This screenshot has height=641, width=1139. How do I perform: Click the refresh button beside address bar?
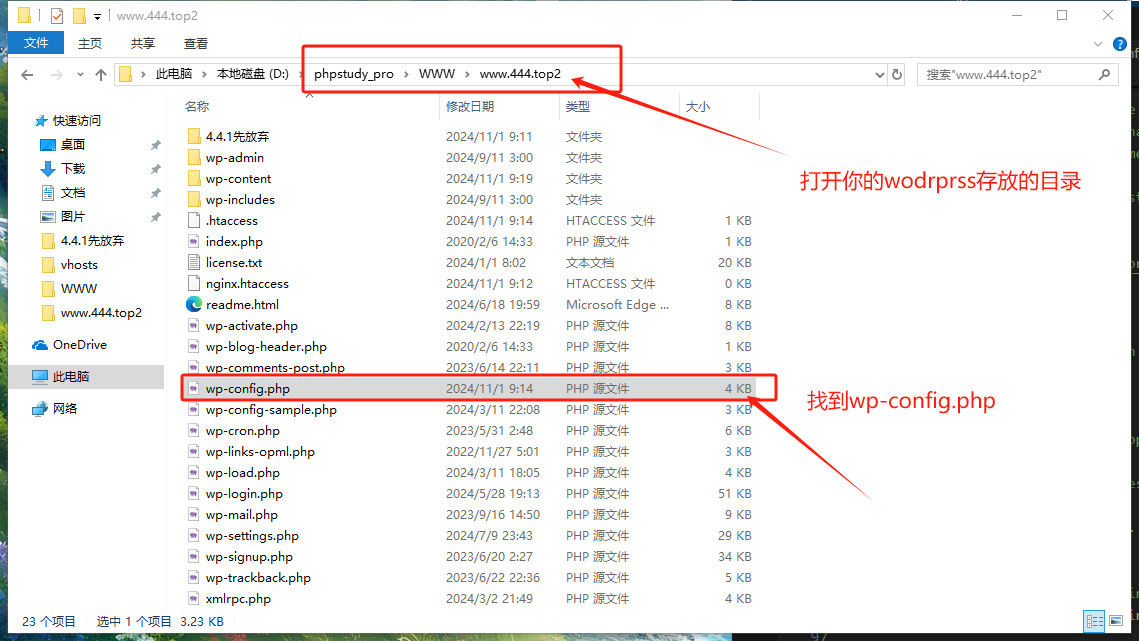[897, 75]
